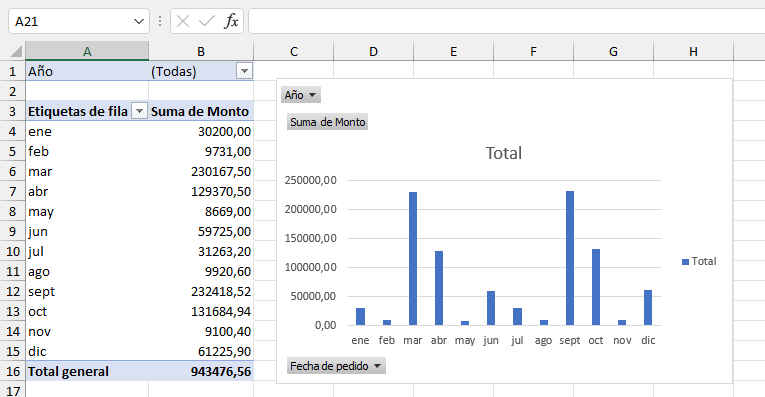The height and width of the screenshot is (397, 765).
Task: Select the cell labeled sept
Action: pyautogui.click(x=87, y=291)
